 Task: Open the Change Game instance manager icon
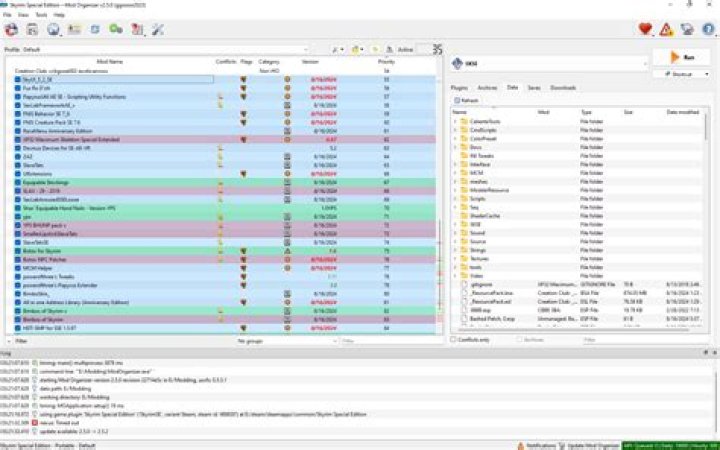coord(11,30)
